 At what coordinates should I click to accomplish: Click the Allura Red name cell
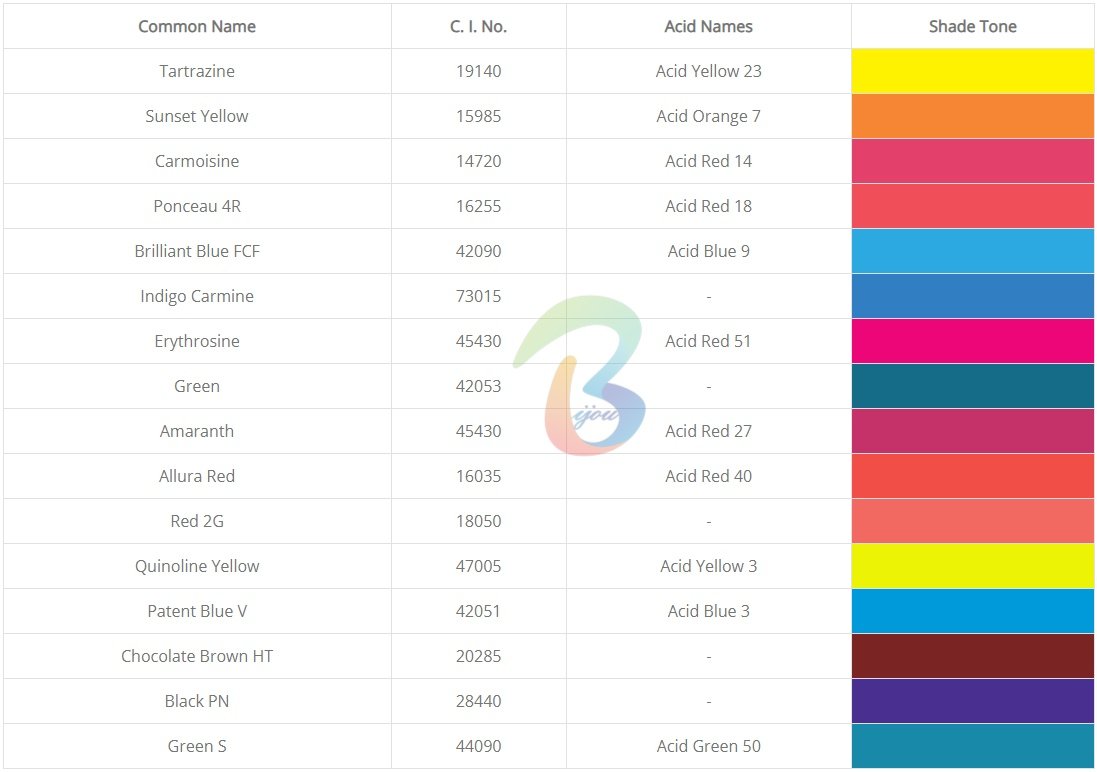tap(197, 476)
